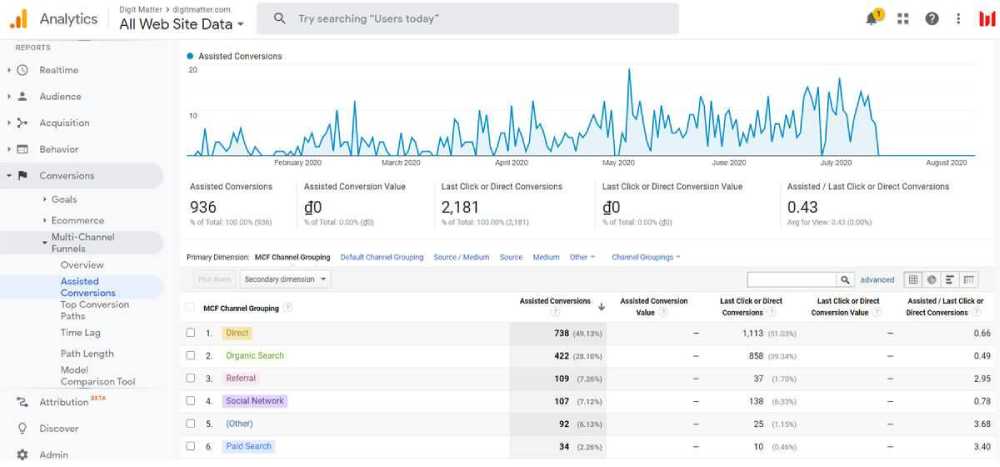Viewport: 1000px width, 467px height.
Task: Open the Secondary dimension dropdown
Action: [285, 279]
